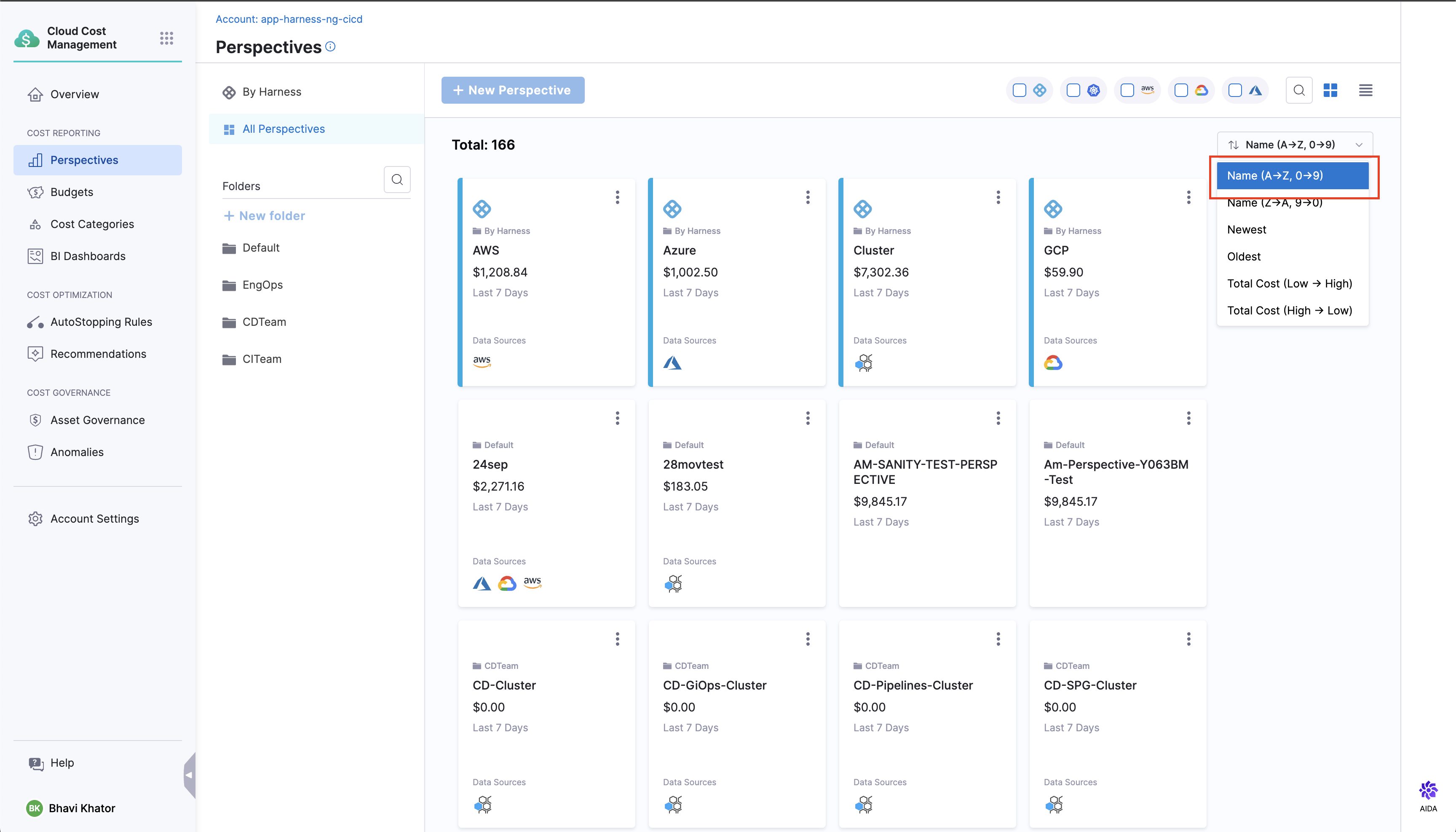Screen dimensions: 1456x832
Task: Toggle the AWS filter checkbox
Action: (x=1127, y=90)
